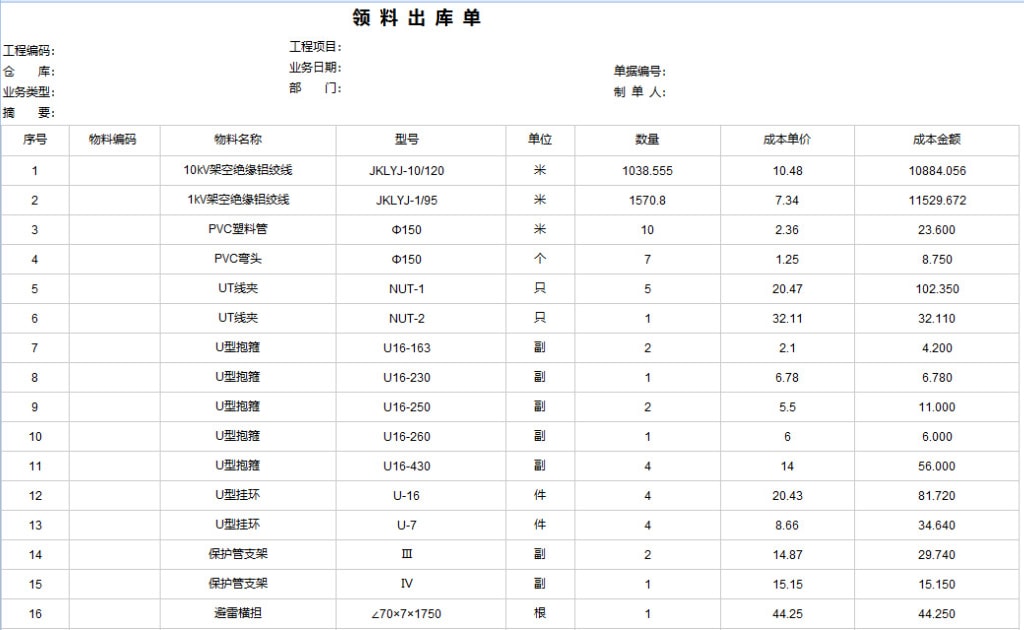The height and width of the screenshot is (630, 1024).
Task: Select cell 1kV架空绝缘铝绞线
Action: click(x=248, y=200)
